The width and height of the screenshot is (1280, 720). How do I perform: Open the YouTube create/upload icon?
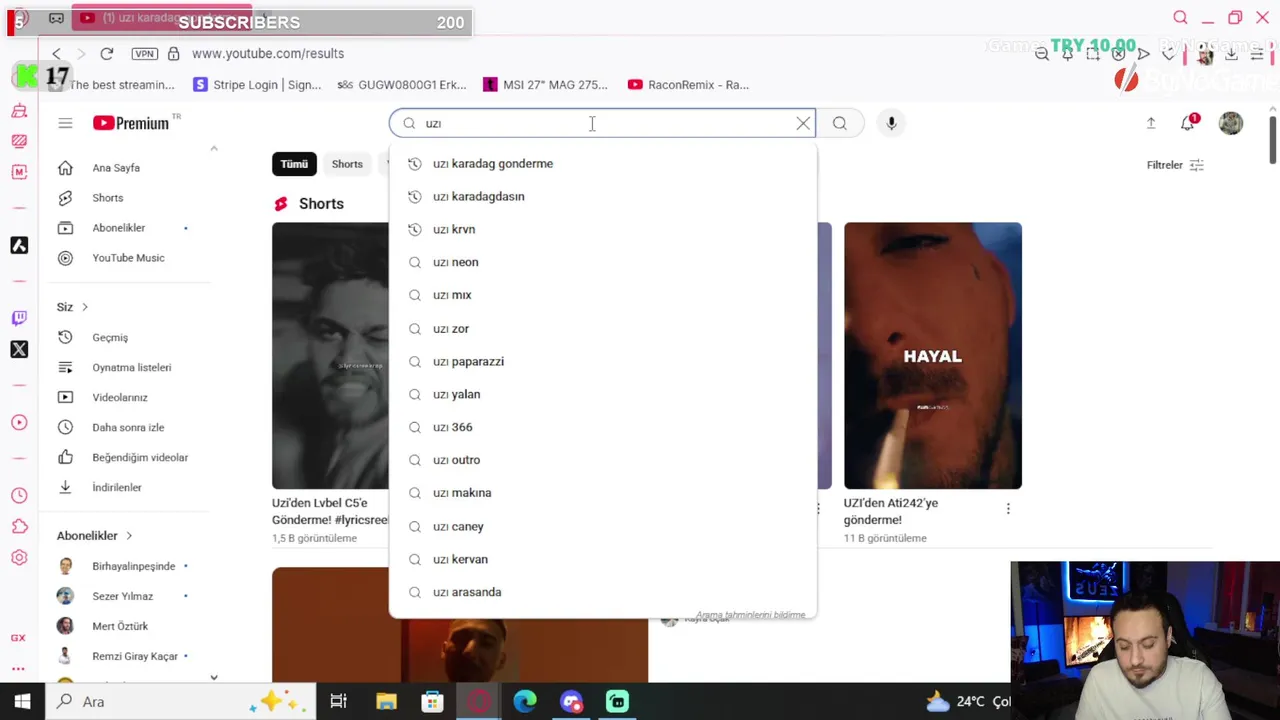pos(1151,123)
